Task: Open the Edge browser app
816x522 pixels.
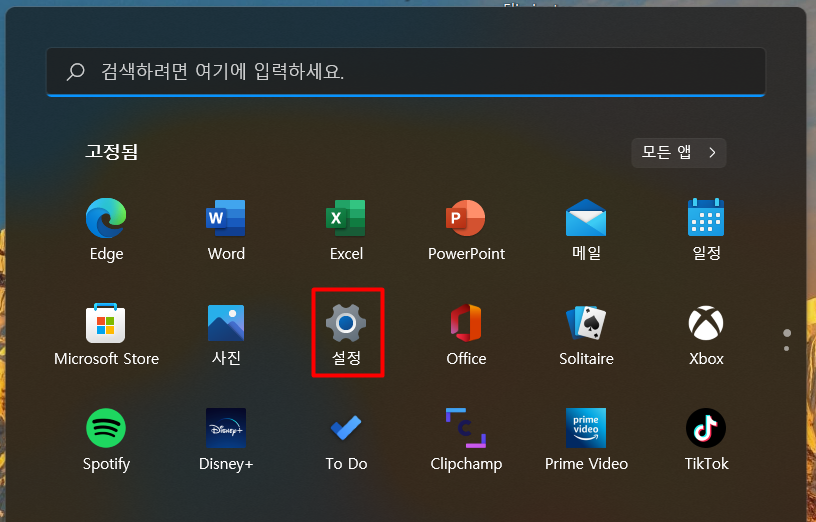Action: [x=106, y=229]
